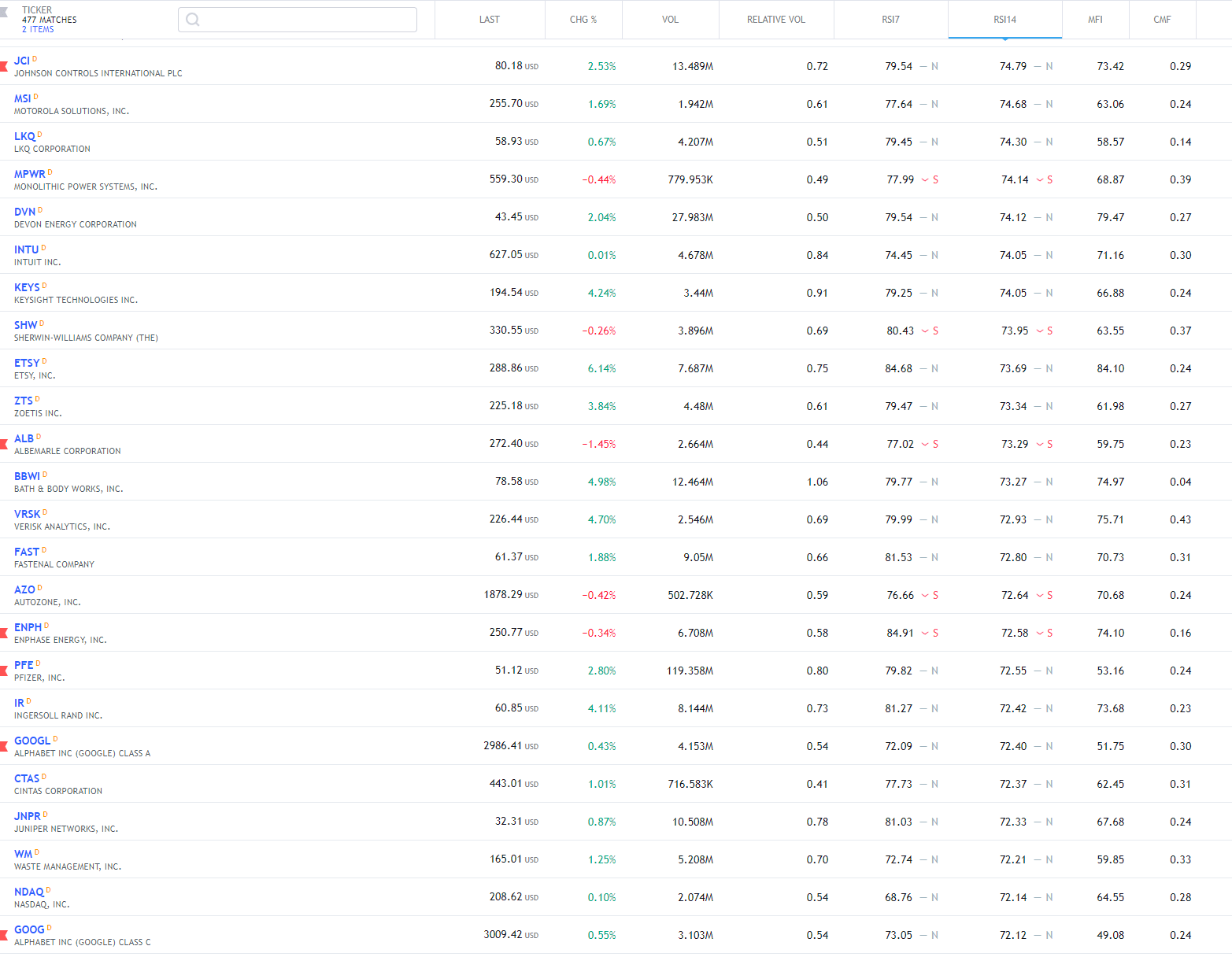The width and height of the screenshot is (1232, 957).
Task: Click 'JOHNSON CONTROLS INTERNATIONAL PLC' company name
Action: pyautogui.click(x=98, y=74)
